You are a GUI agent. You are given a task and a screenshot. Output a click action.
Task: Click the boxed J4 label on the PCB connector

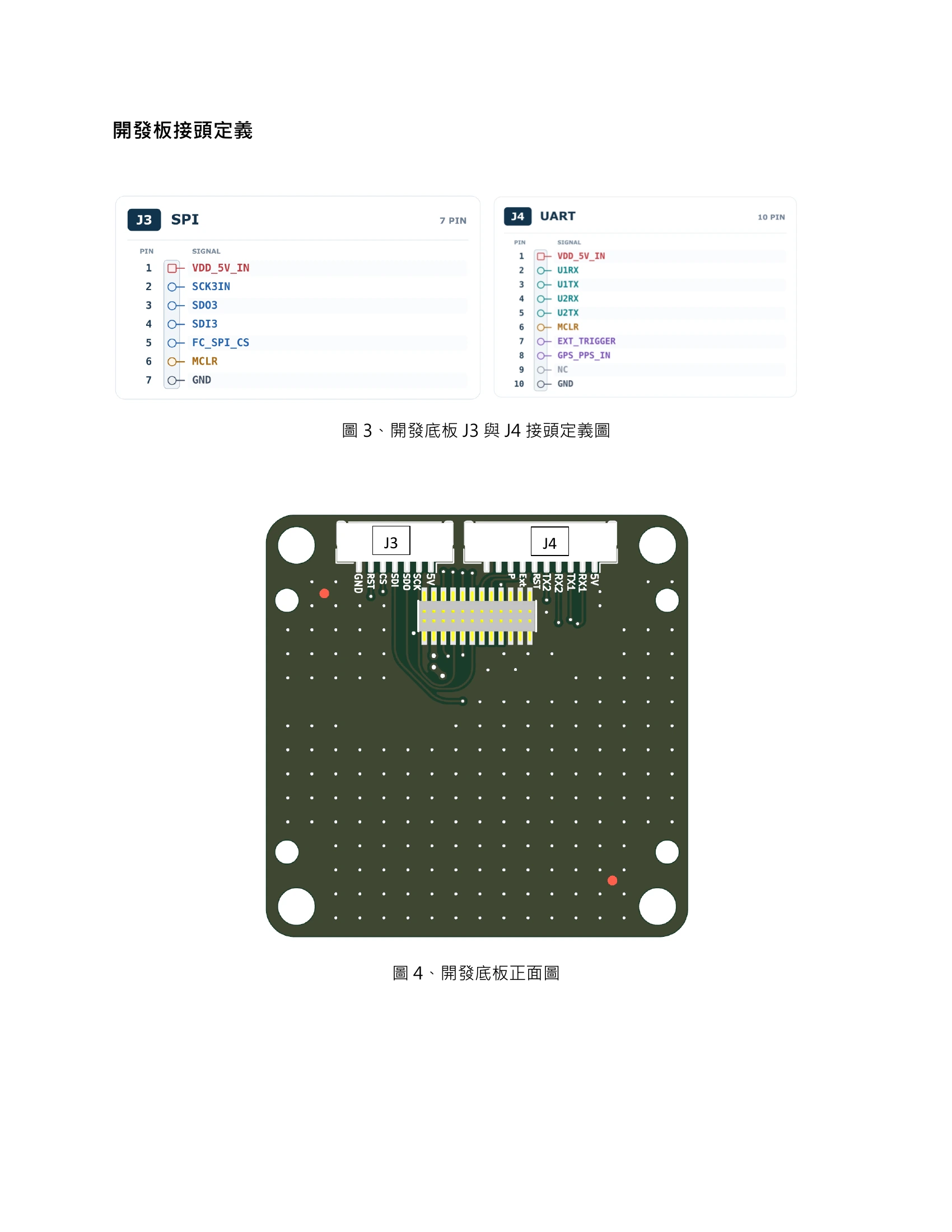point(549,542)
